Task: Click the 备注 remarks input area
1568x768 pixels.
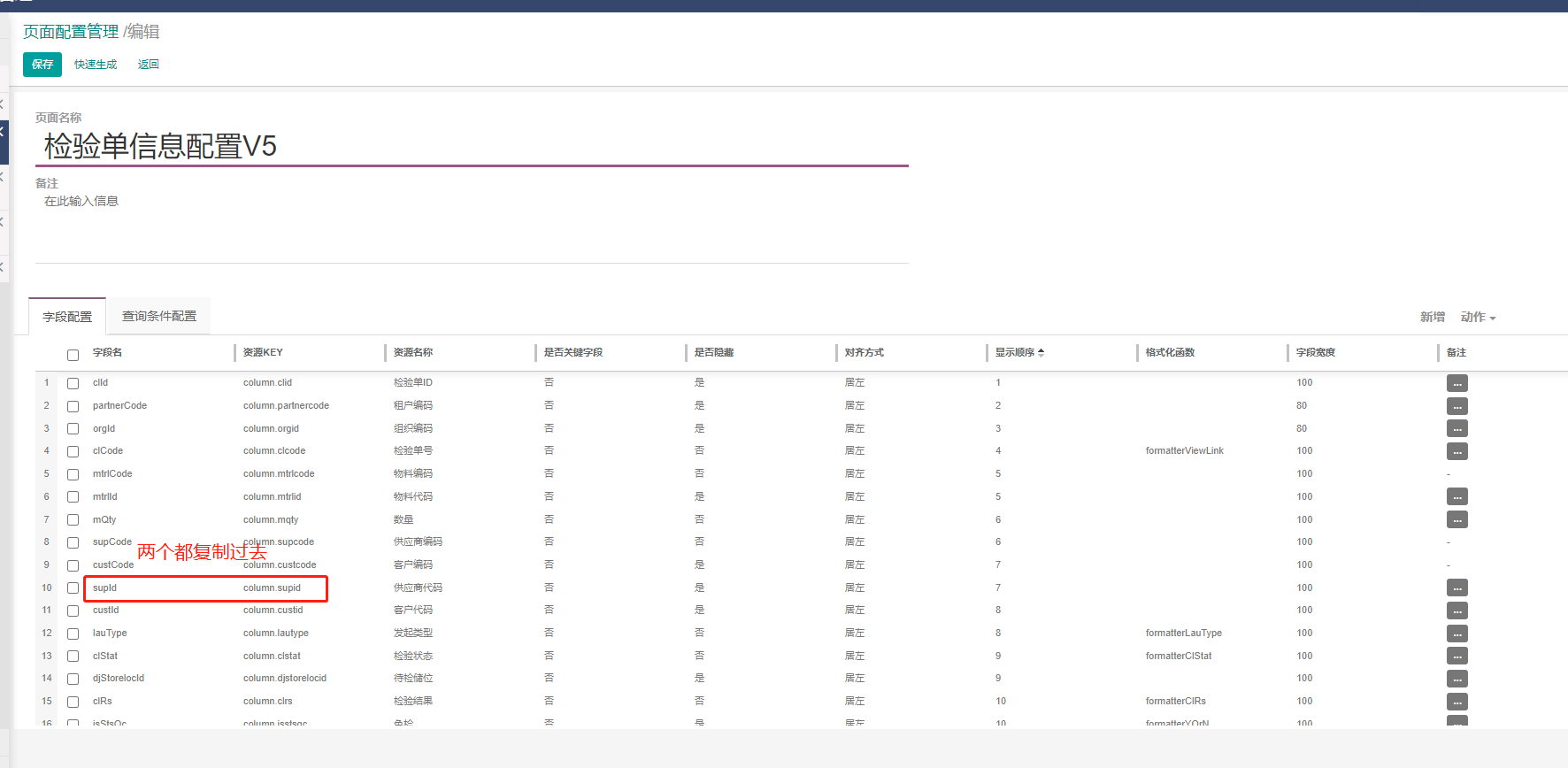Action: click(472, 226)
